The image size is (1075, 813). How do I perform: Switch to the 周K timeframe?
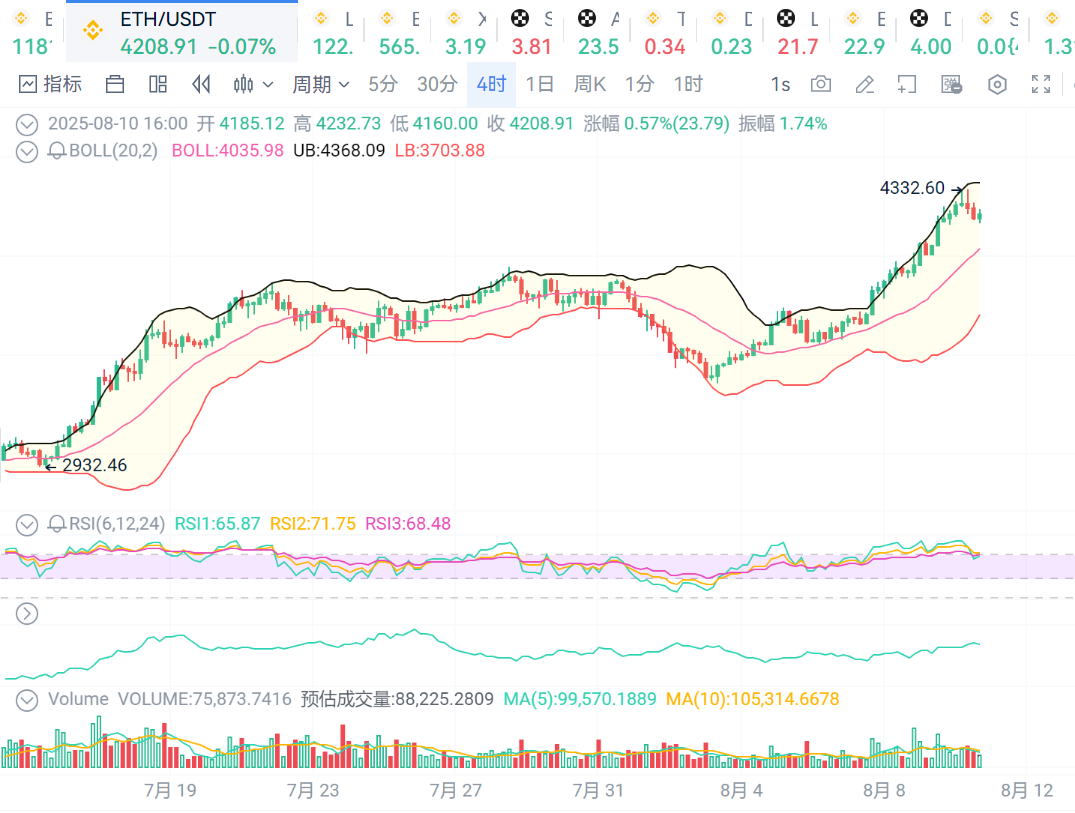(x=590, y=84)
